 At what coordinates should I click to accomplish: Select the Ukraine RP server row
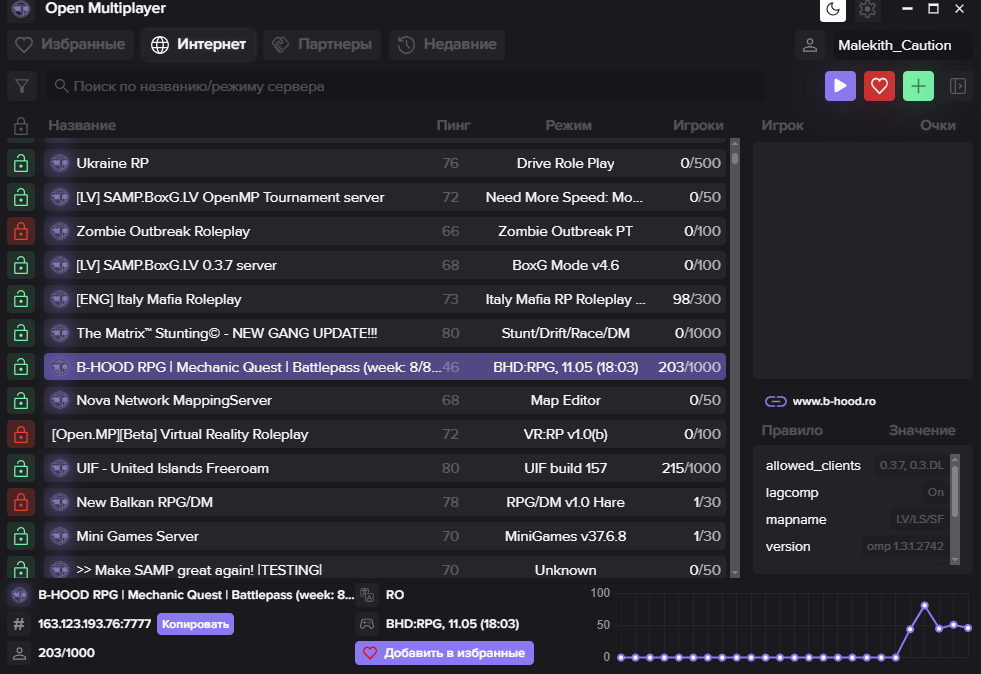[385, 163]
